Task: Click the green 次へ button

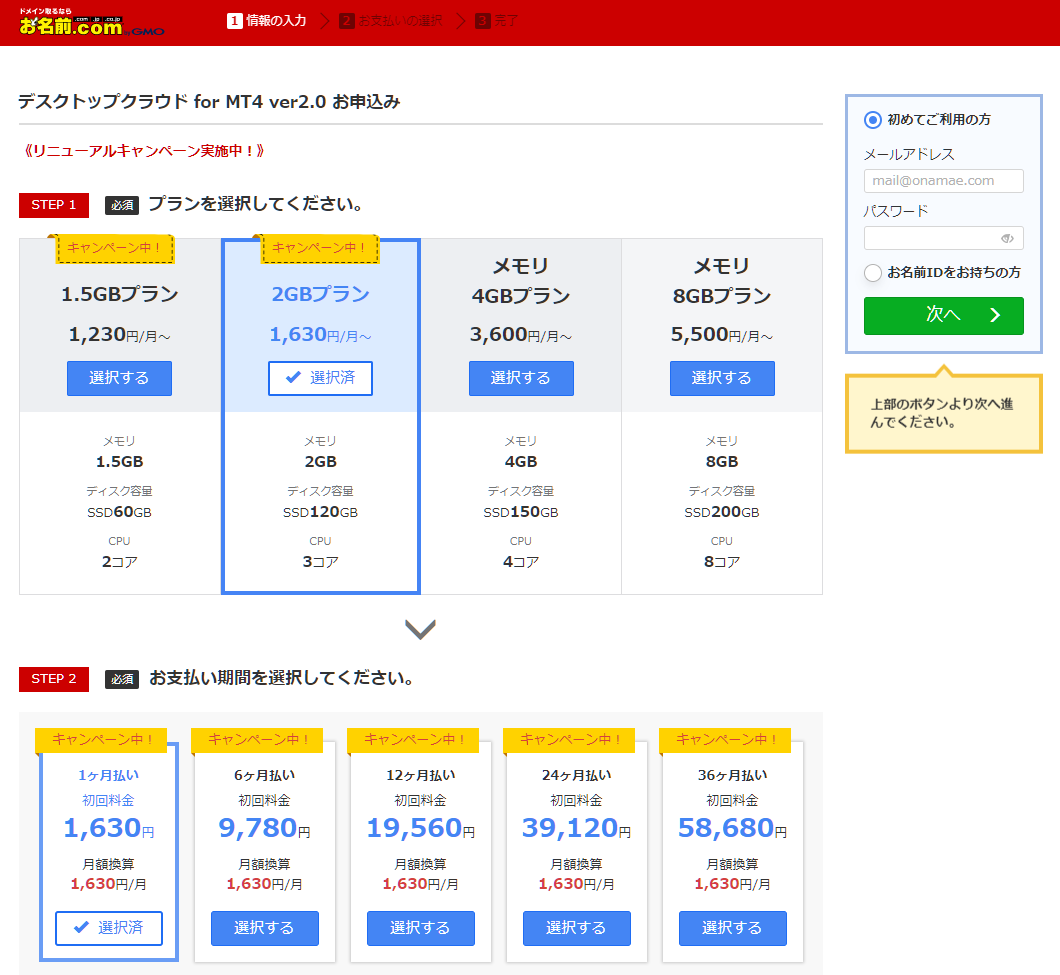Action: (943, 316)
